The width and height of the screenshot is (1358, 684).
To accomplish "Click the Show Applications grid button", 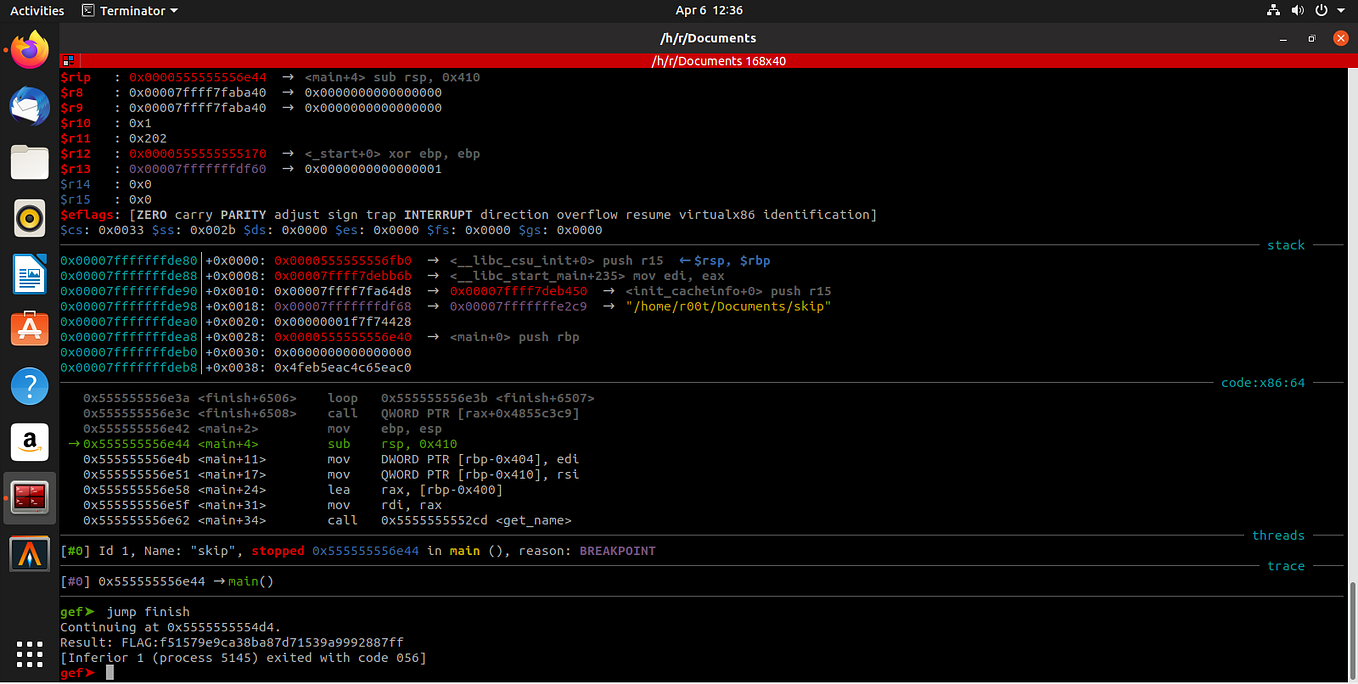I will pos(29,655).
